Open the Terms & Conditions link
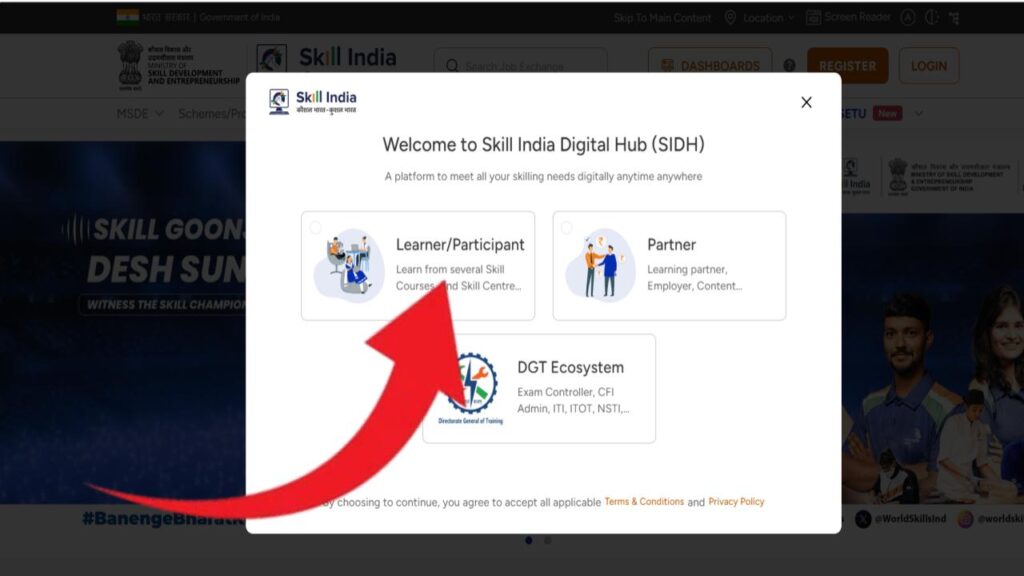1024x576 pixels. coord(645,502)
